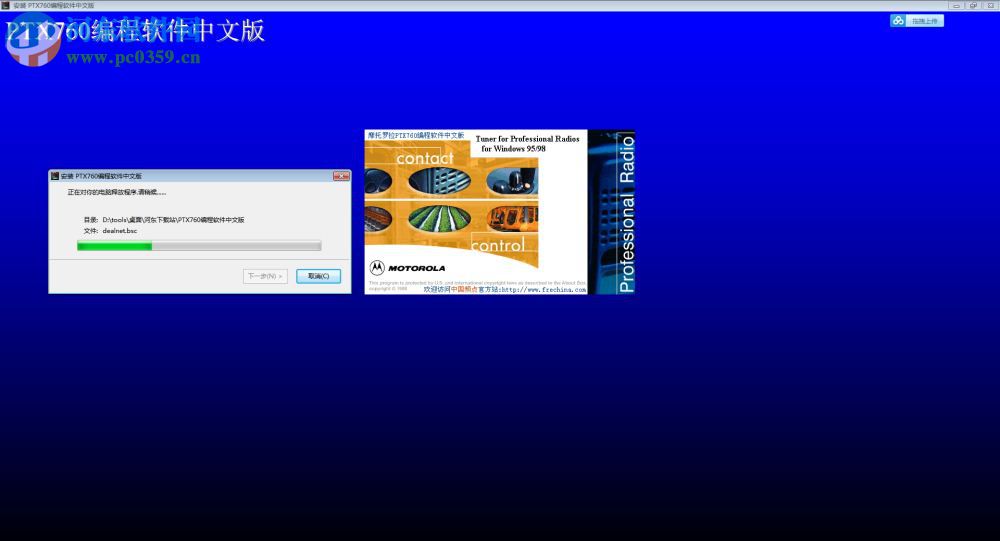Restore down the main installer window
Viewport: 1000px width, 541px height.
(x=973, y=5)
